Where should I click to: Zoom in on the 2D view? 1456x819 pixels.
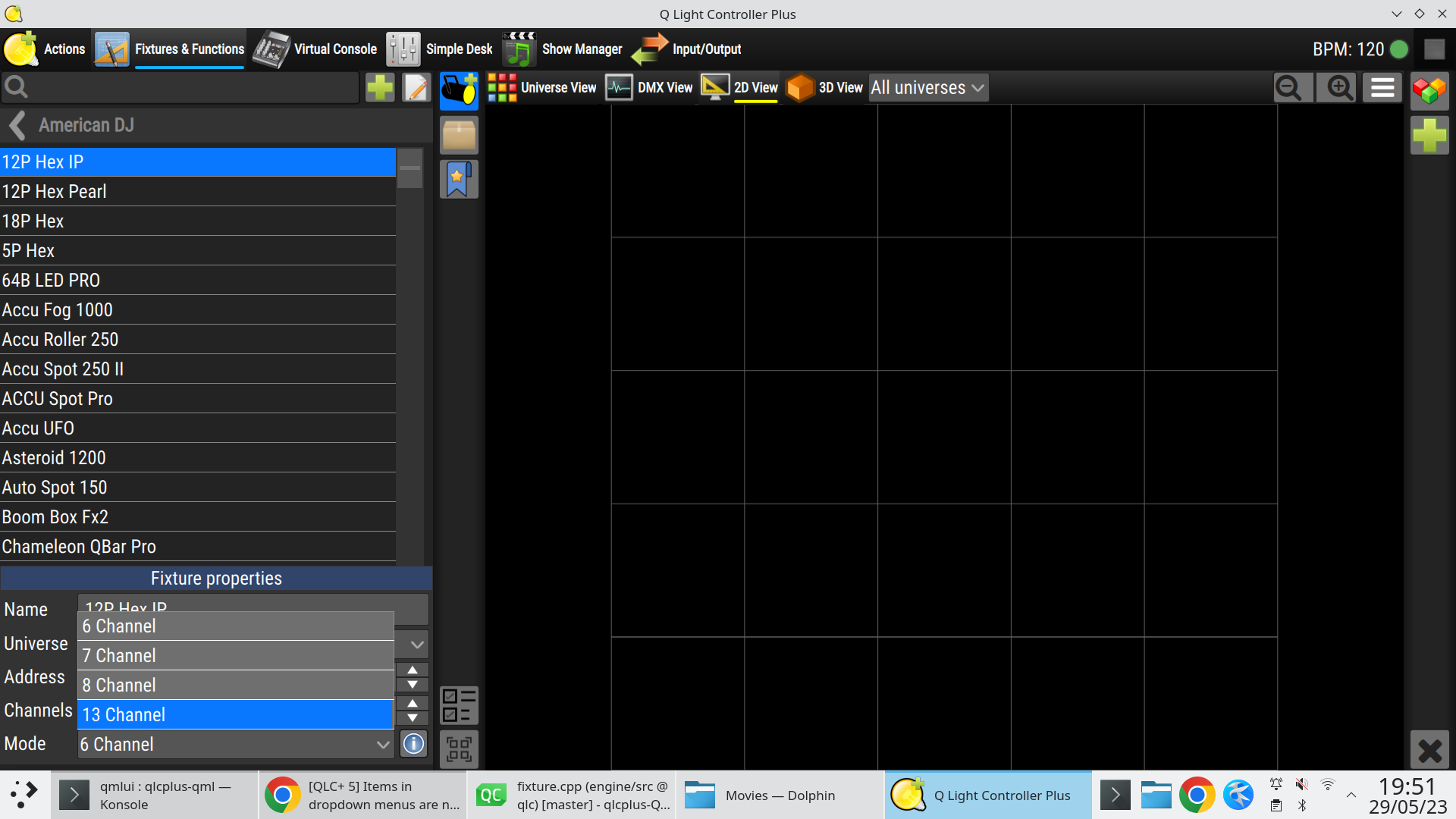pyautogui.click(x=1336, y=87)
